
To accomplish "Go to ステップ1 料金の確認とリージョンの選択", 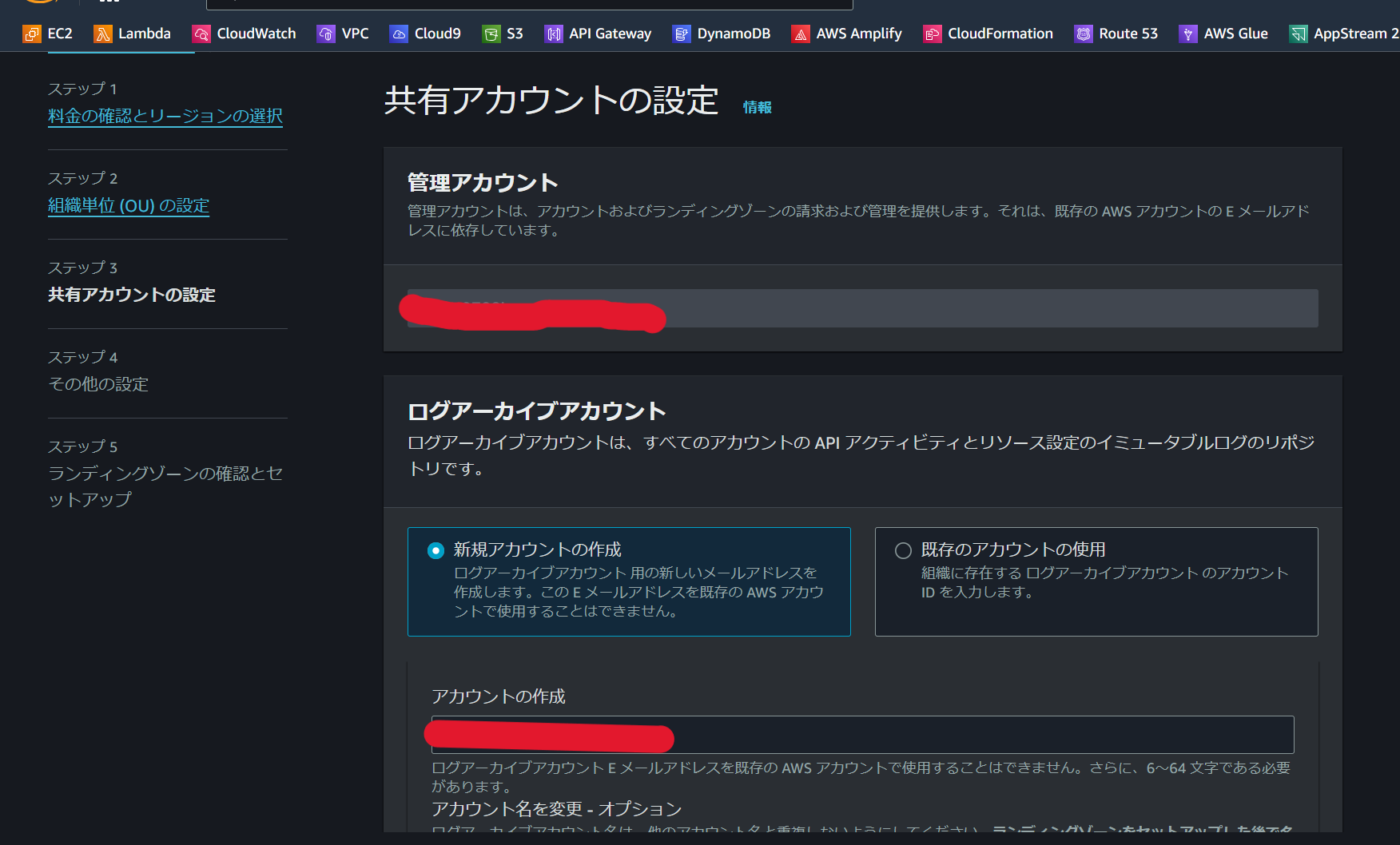I will tap(165, 116).
